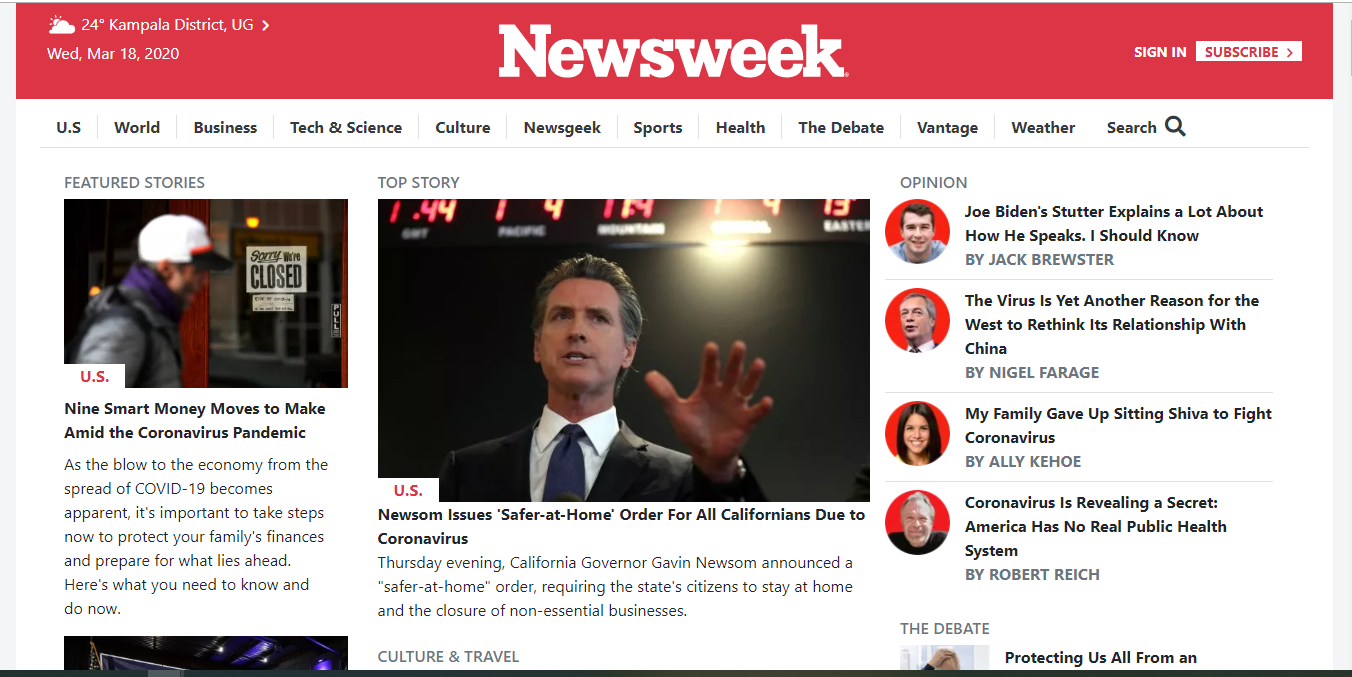The width and height of the screenshot is (1352, 677).
Task: Click the cloudy weather icon in header
Action: [61, 25]
